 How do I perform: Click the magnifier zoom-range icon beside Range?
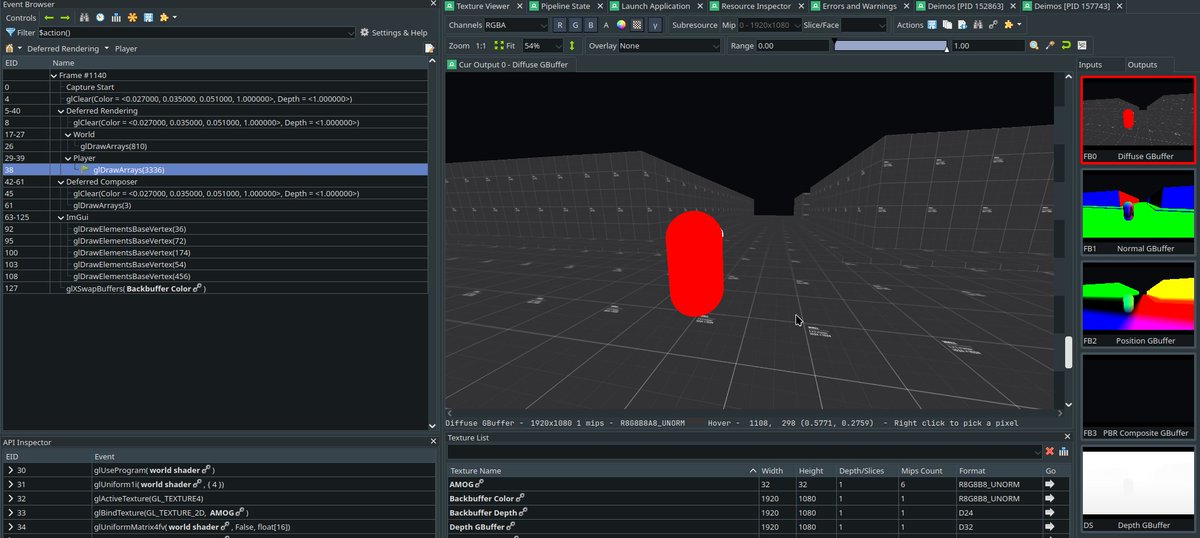click(1034, 46)
